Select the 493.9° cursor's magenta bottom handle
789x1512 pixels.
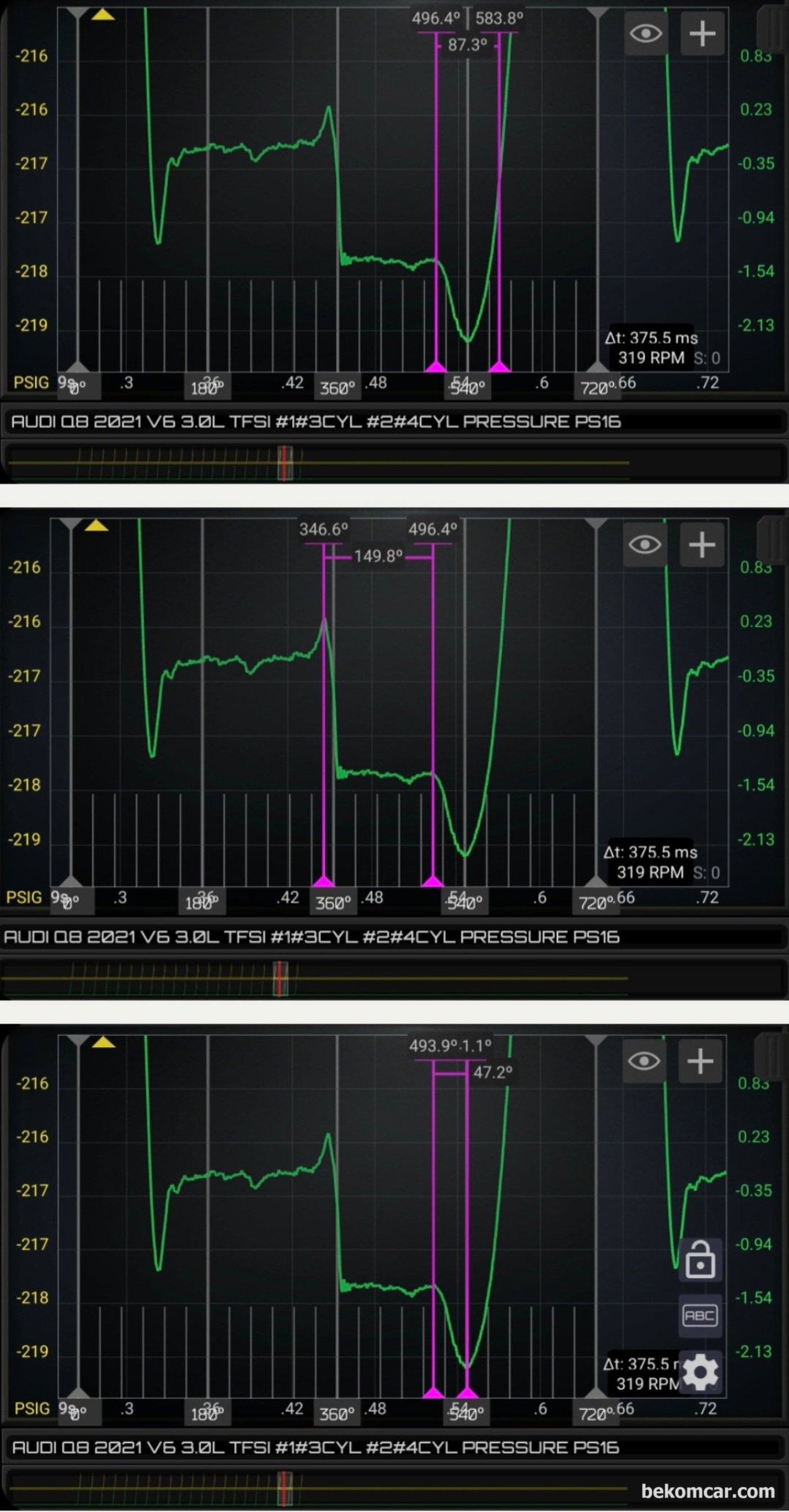(433, 1392)
